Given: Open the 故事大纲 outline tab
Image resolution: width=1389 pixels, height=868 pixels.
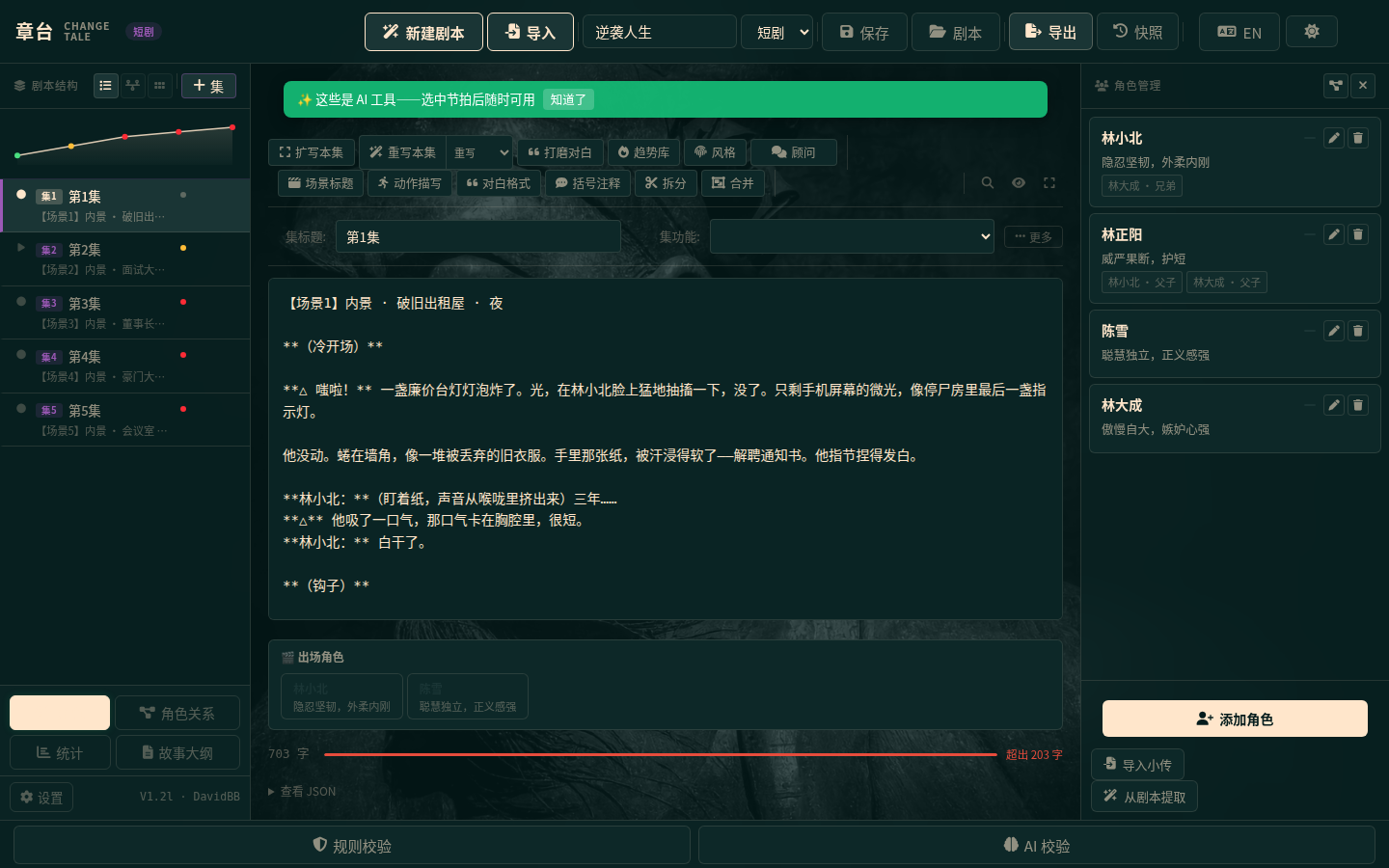Looking at the screenshot, I should click(x=177, y=752).
